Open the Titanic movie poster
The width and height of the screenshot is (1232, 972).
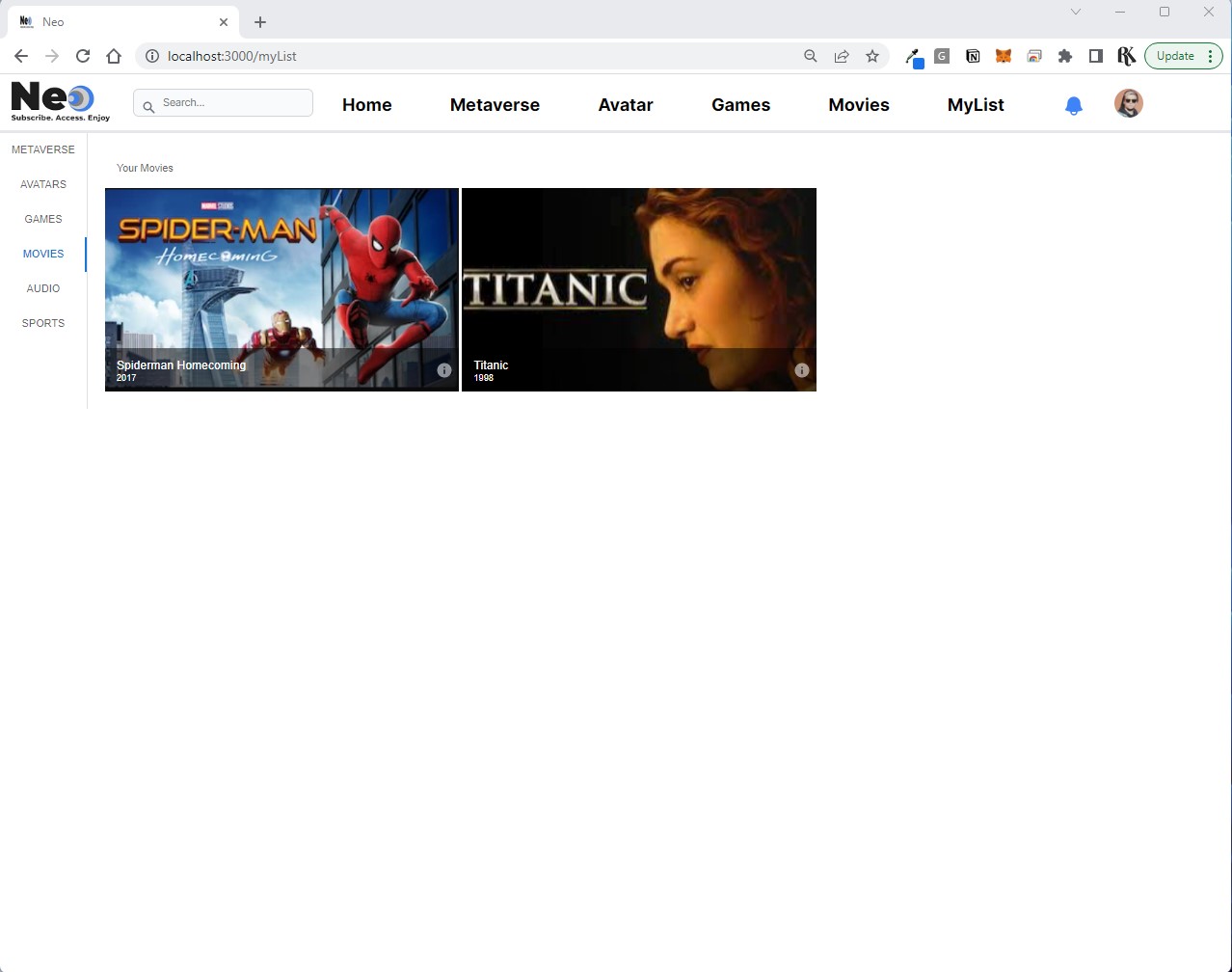(639, 289)
